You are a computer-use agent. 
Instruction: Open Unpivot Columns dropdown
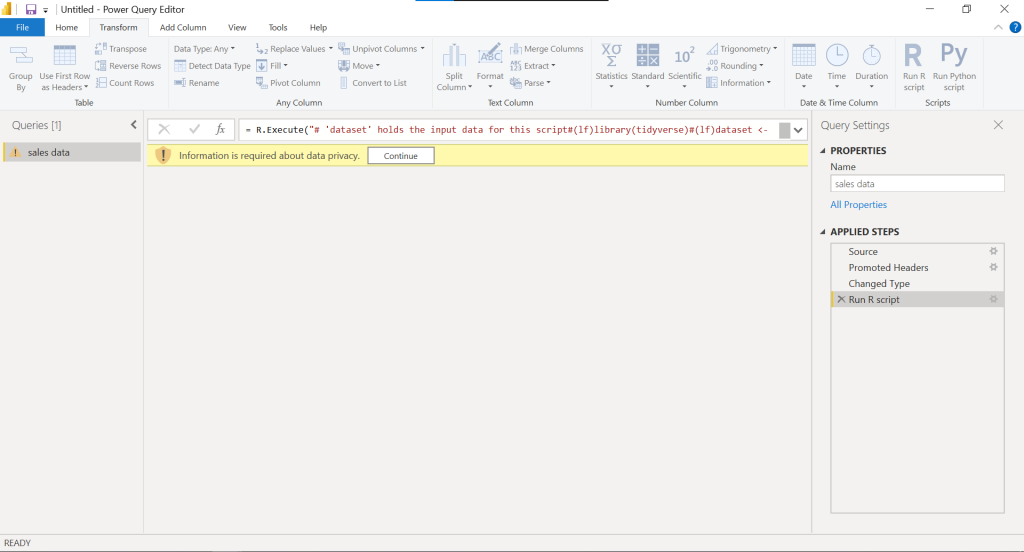pyautogui.click(x=381, y=49)
